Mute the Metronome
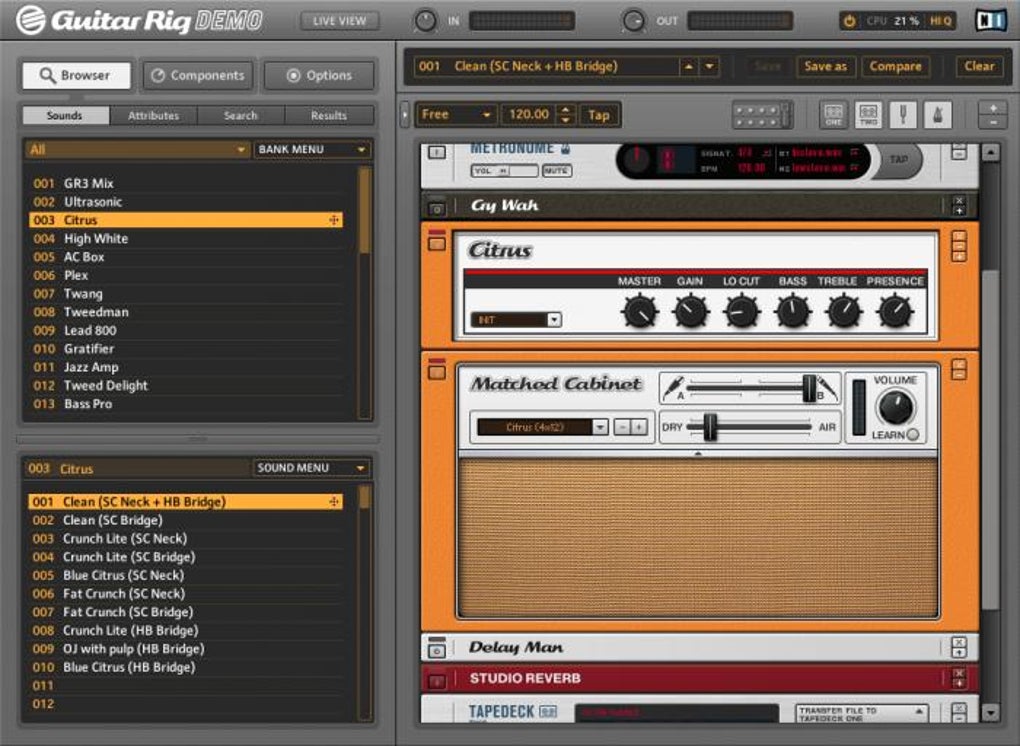The height and width of the screenshot is (746, 1020). coord(556,171)
